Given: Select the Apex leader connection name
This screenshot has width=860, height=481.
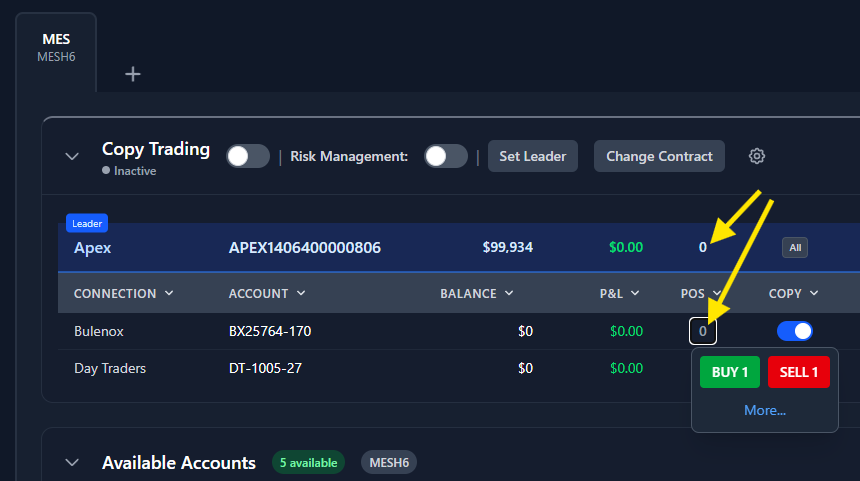Looking at the screenshot, I should 93,248.
